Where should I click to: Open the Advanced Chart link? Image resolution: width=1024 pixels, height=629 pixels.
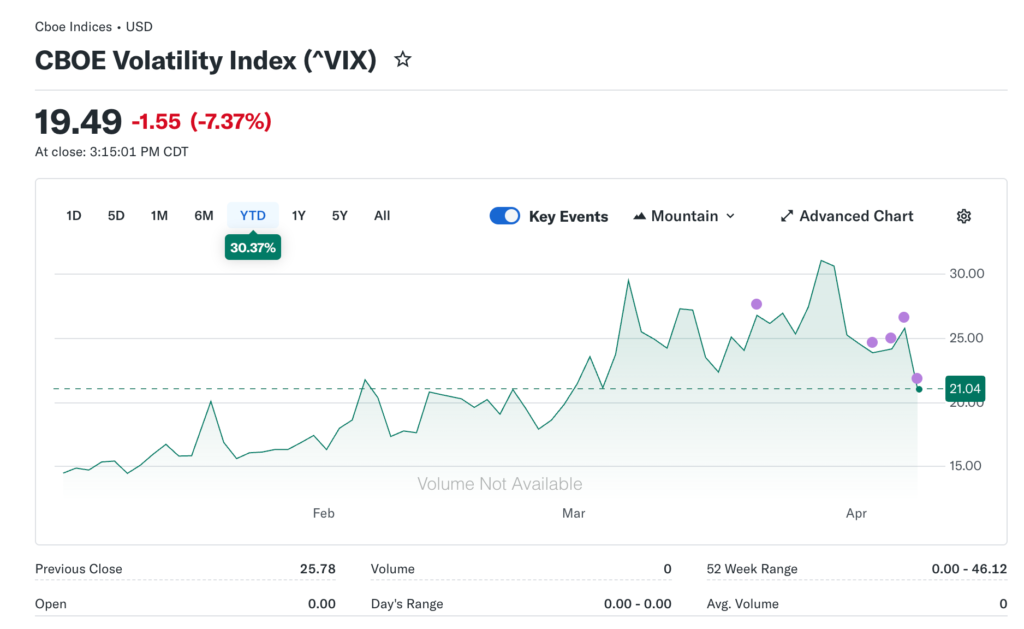click(856, 216)
